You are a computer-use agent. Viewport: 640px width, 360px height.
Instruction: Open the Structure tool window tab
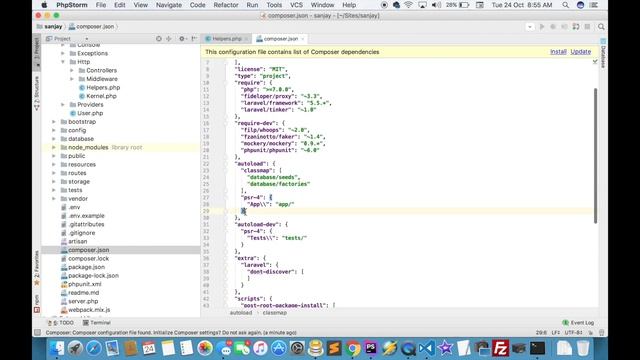point(37,93)
